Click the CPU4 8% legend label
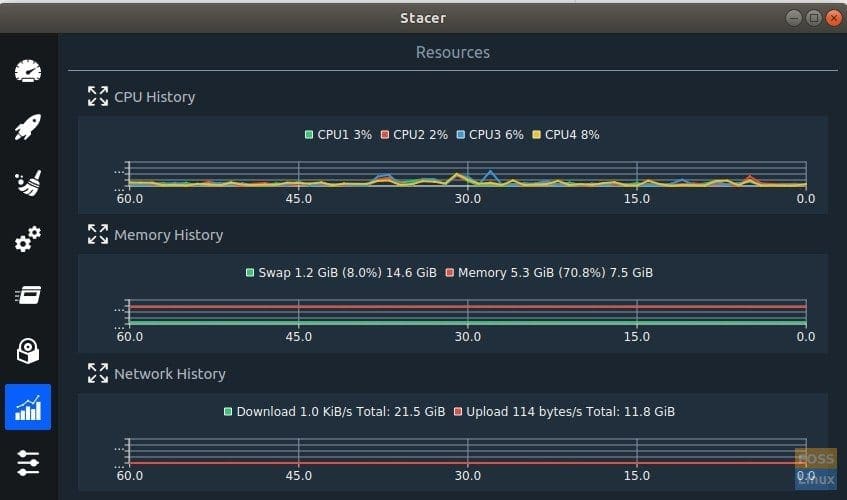The width and height of the screenshot is (847, 500). click(x=572, y=134)
